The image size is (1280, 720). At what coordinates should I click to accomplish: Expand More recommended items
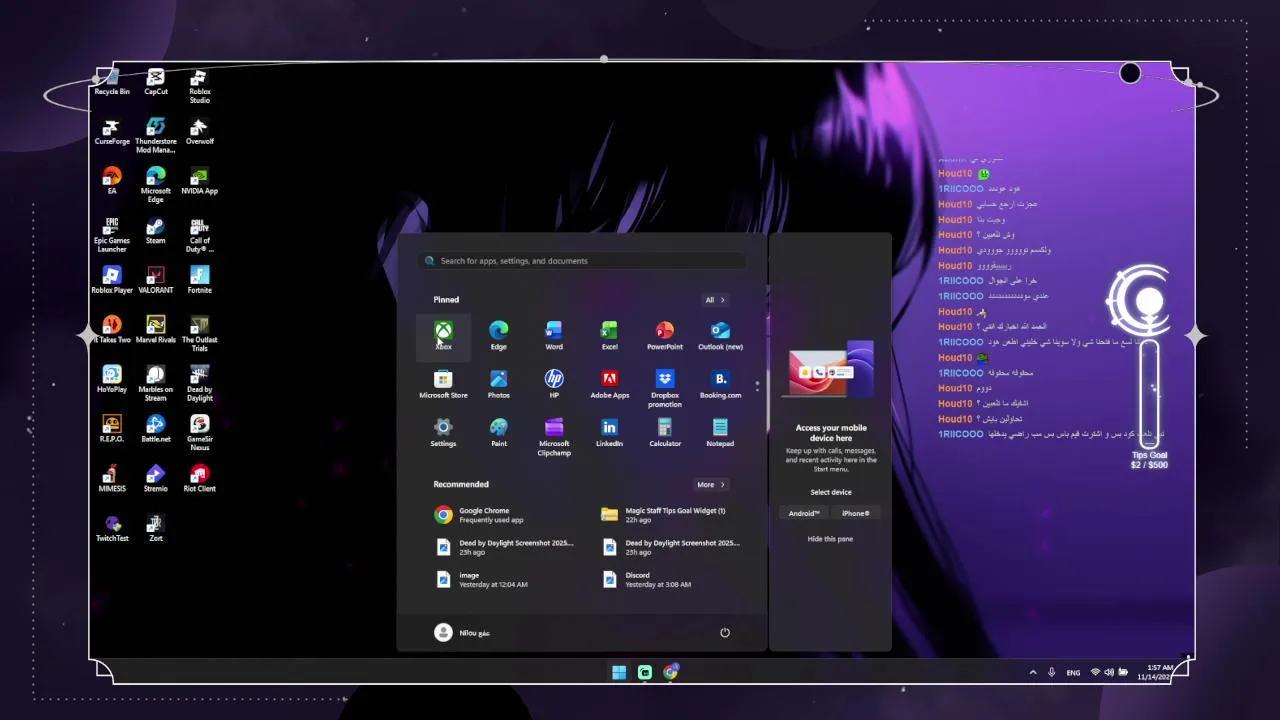(711, 484)
